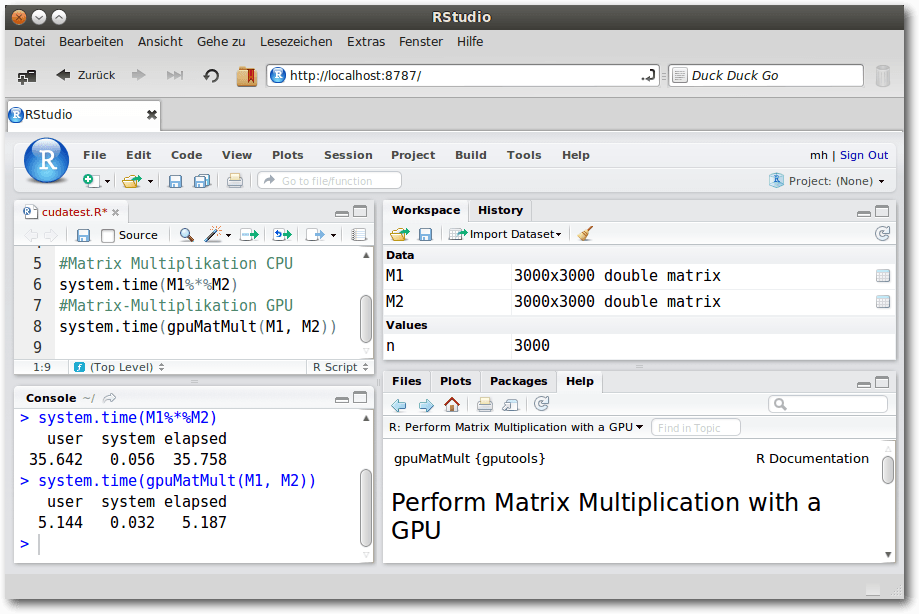This screenshot has width=919, height=614.
Task: Save all open documents
Action: pyautogui.click(x=202, y=181)
